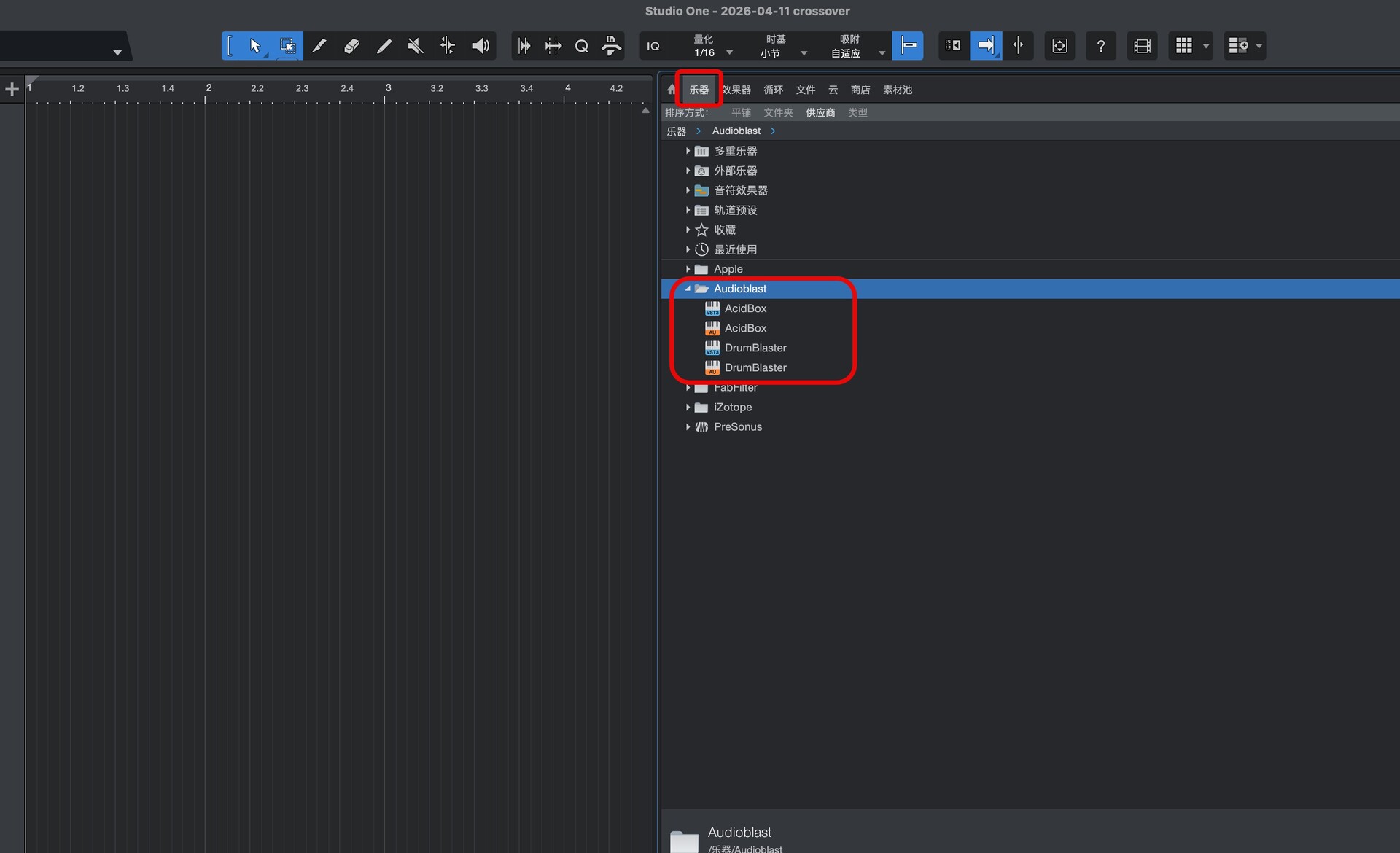Select the Eraser tool

coord(351,46)
